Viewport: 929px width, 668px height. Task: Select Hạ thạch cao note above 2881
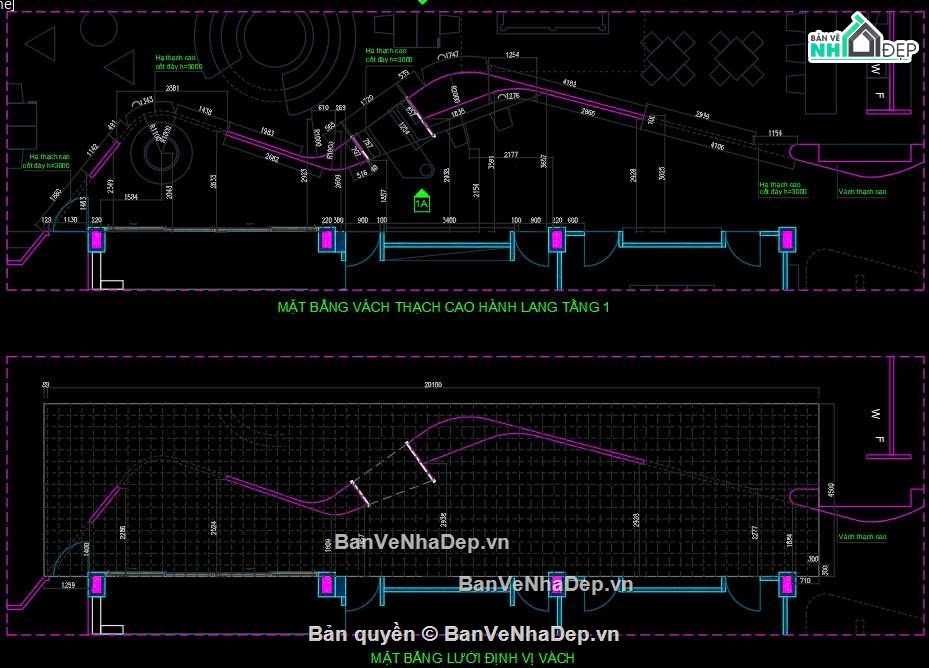[178, 62]
